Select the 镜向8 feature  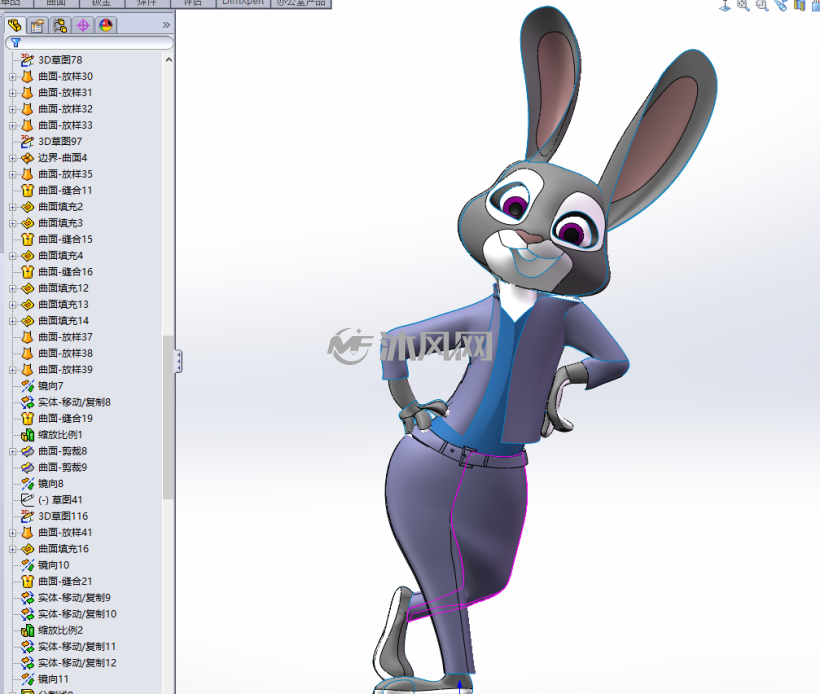[51, 484]
